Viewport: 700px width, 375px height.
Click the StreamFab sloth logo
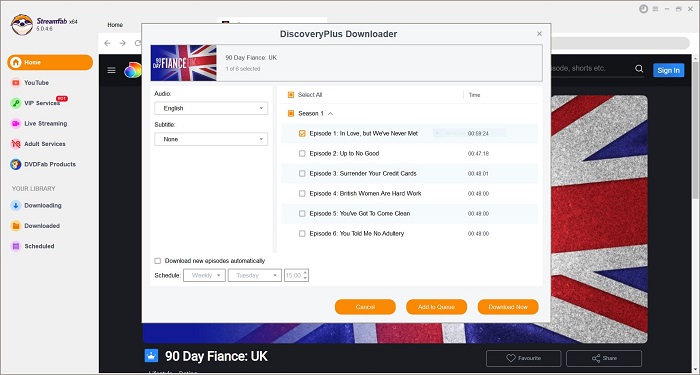(21, 25)
